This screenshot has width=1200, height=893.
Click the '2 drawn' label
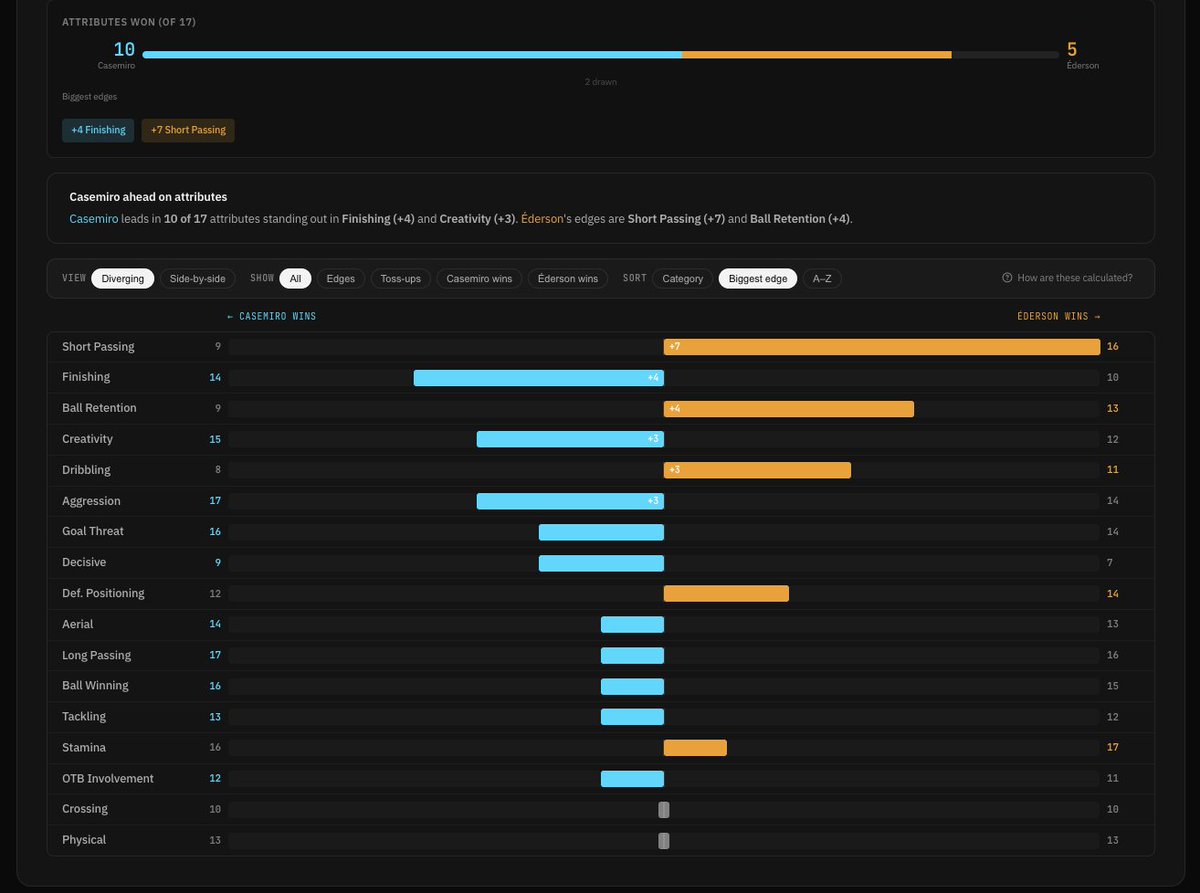pyautogui.click(x=601, y=81)
